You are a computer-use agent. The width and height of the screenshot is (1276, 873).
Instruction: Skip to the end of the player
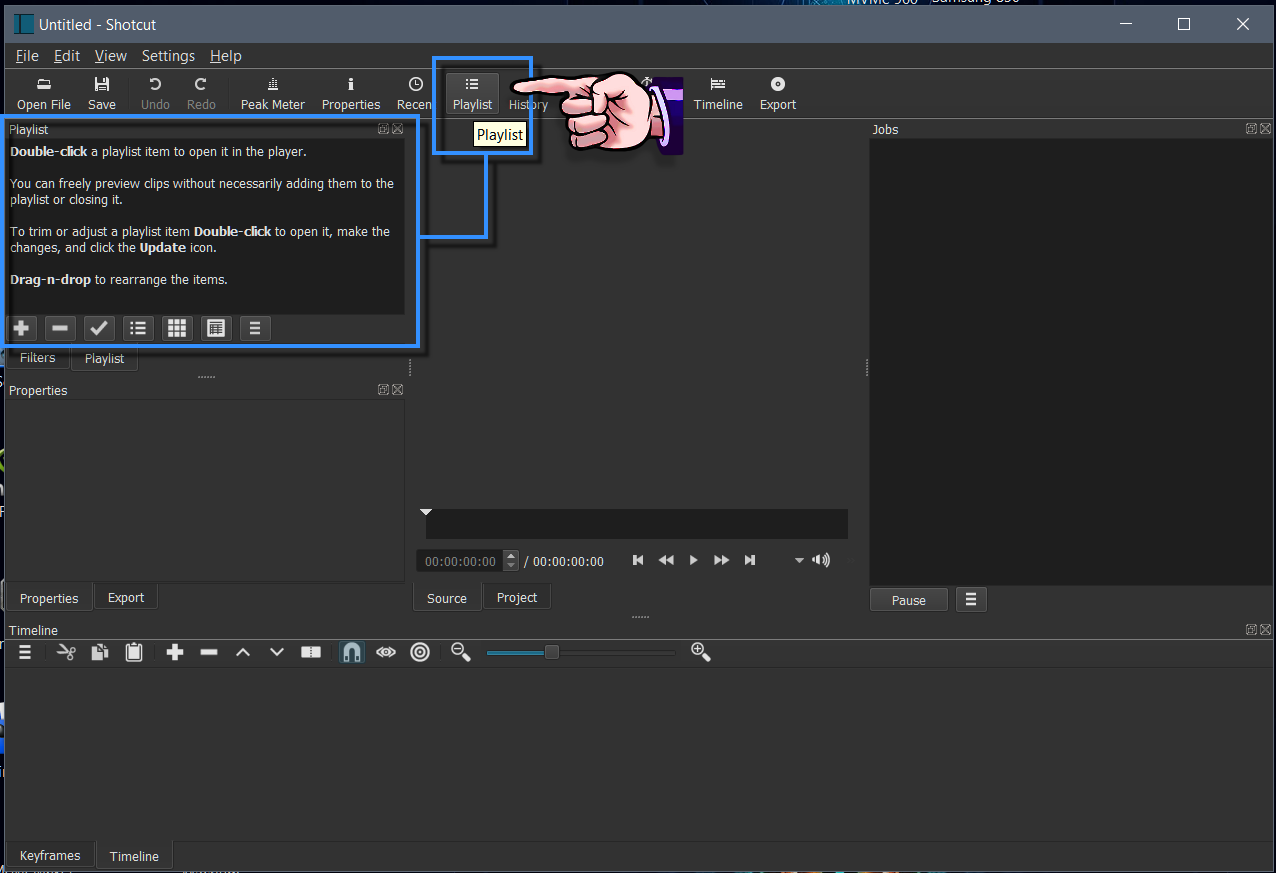pos(749,560)
